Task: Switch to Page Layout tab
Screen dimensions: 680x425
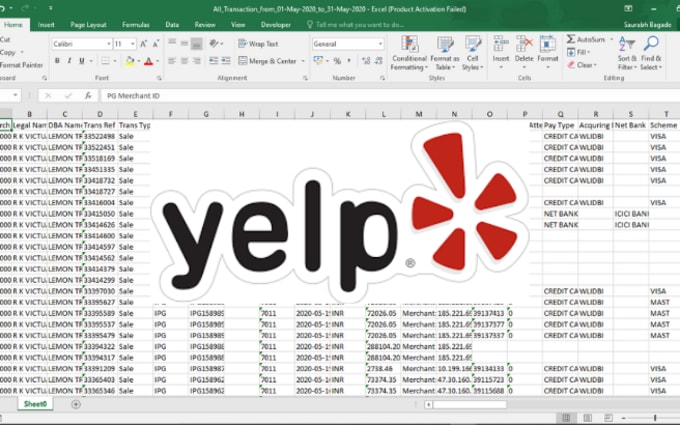Action: (88, 25)
